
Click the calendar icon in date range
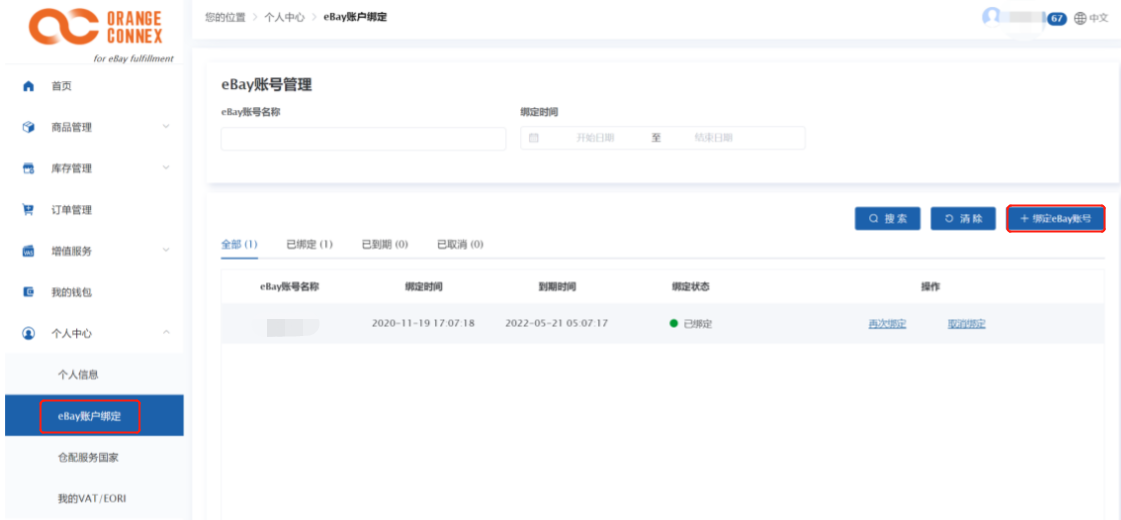(x=533, y=138)
